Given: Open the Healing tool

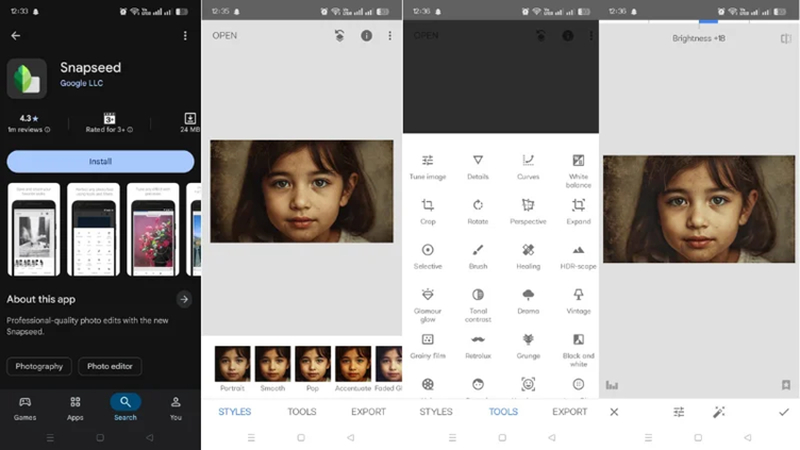Looking at the screenshot, I should pos(528,257).
